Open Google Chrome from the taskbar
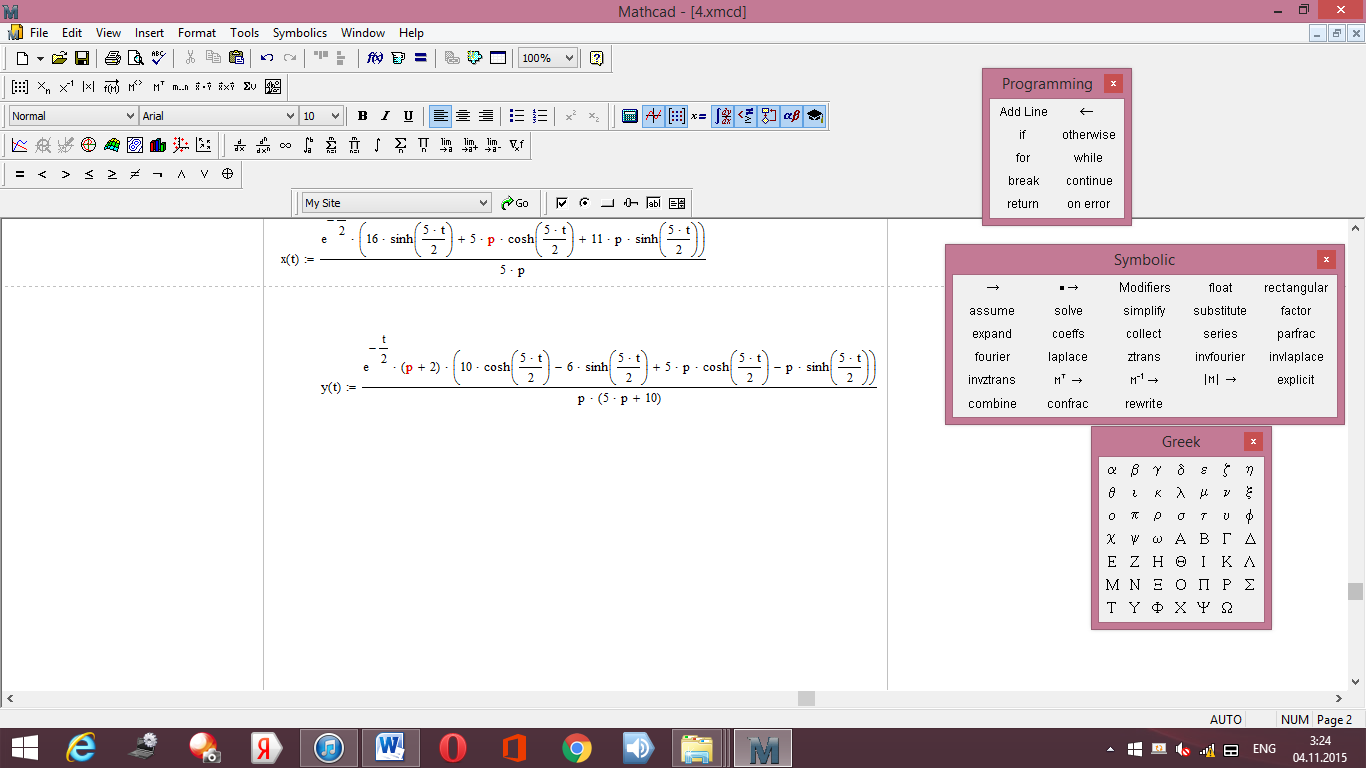This screenshot has width=1366, height=768. point(576,748)
